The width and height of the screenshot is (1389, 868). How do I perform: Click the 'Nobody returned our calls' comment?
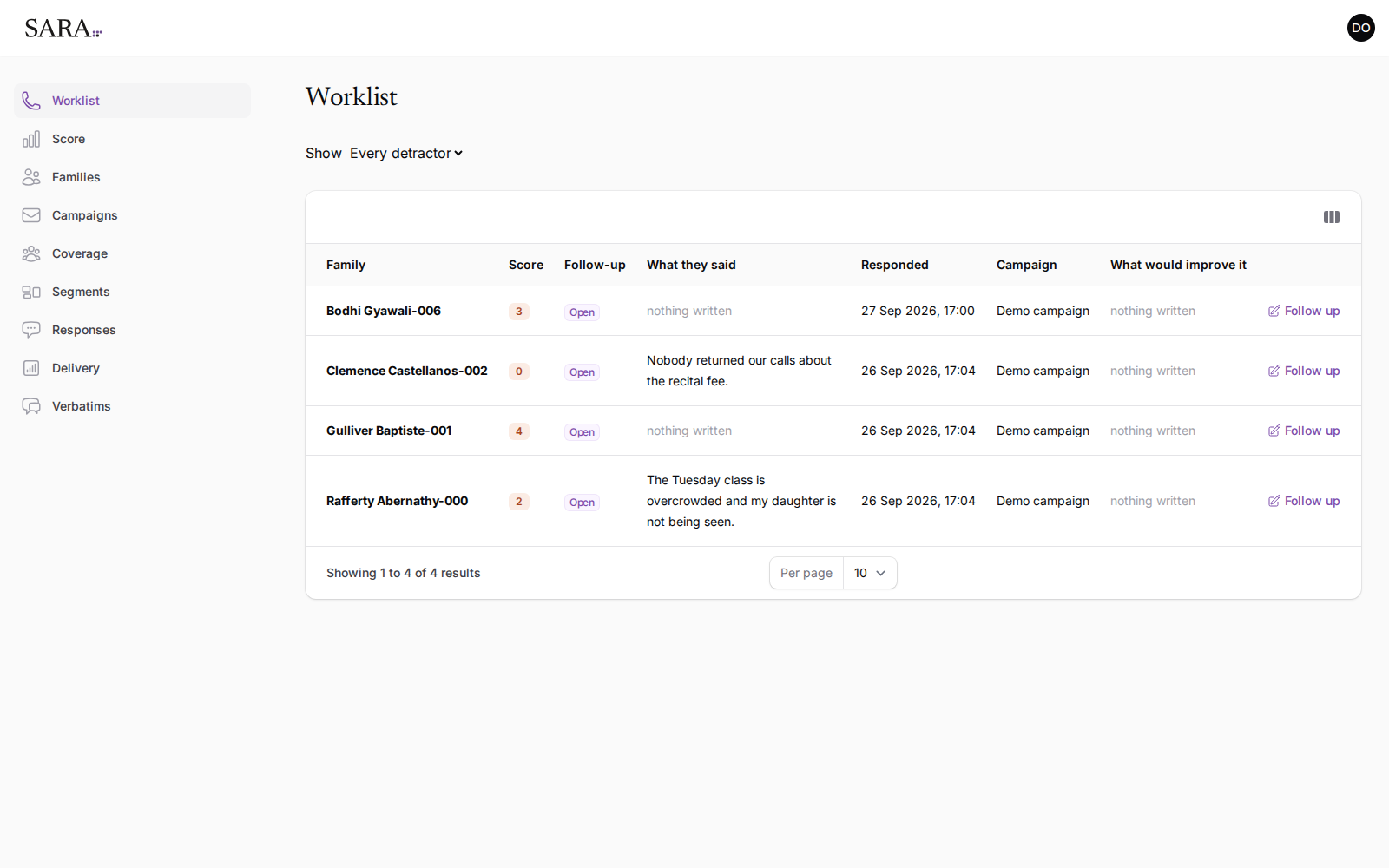click(x=739, y=371)
